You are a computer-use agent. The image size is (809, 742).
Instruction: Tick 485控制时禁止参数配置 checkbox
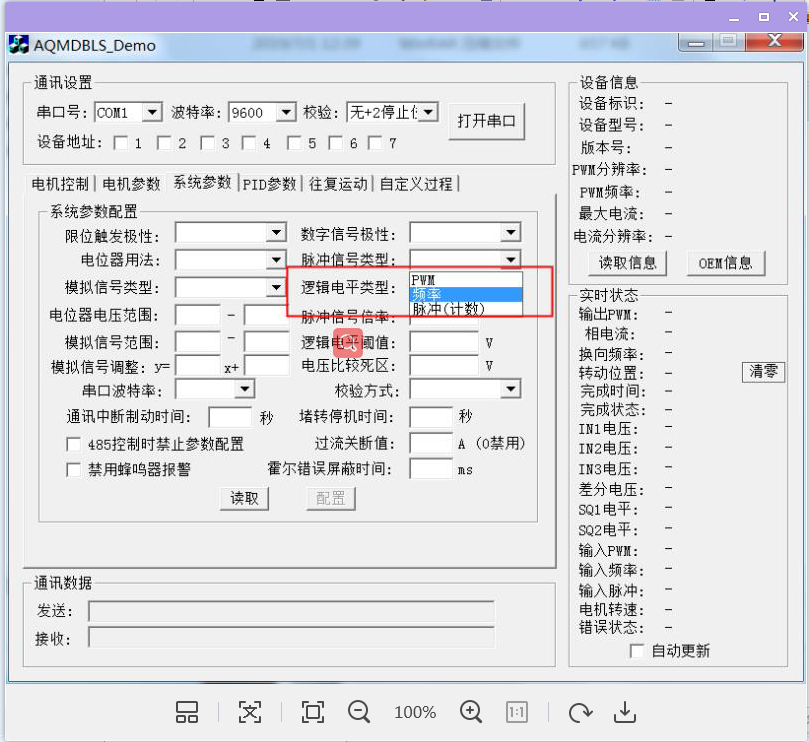74,444
